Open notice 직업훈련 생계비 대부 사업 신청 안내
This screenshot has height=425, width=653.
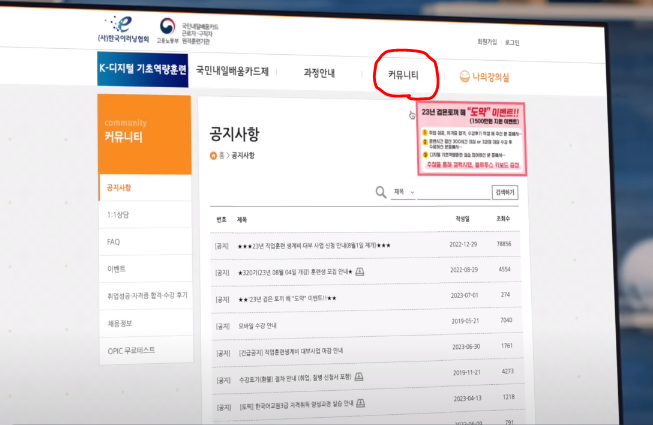(x=314, y=246)
